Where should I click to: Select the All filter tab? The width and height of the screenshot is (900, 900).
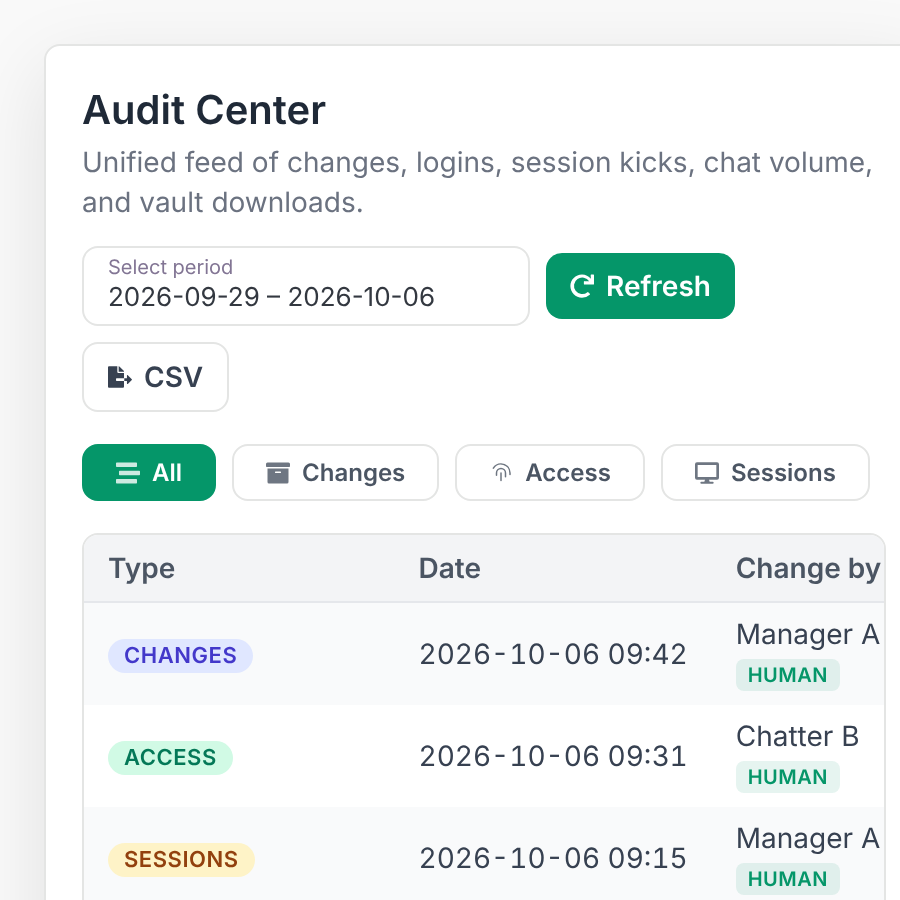point(149,472)
